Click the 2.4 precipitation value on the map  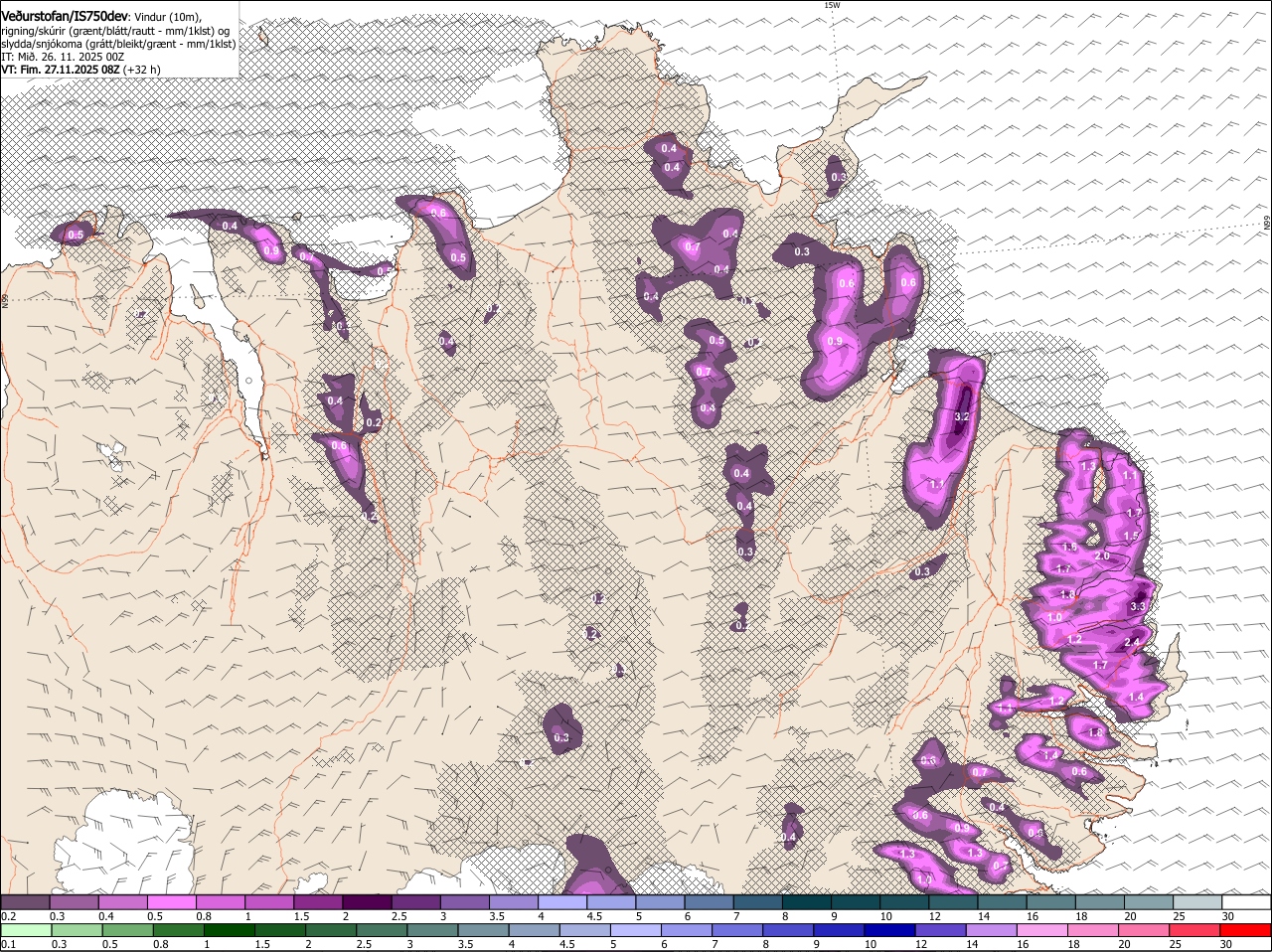pos(1132,643)
